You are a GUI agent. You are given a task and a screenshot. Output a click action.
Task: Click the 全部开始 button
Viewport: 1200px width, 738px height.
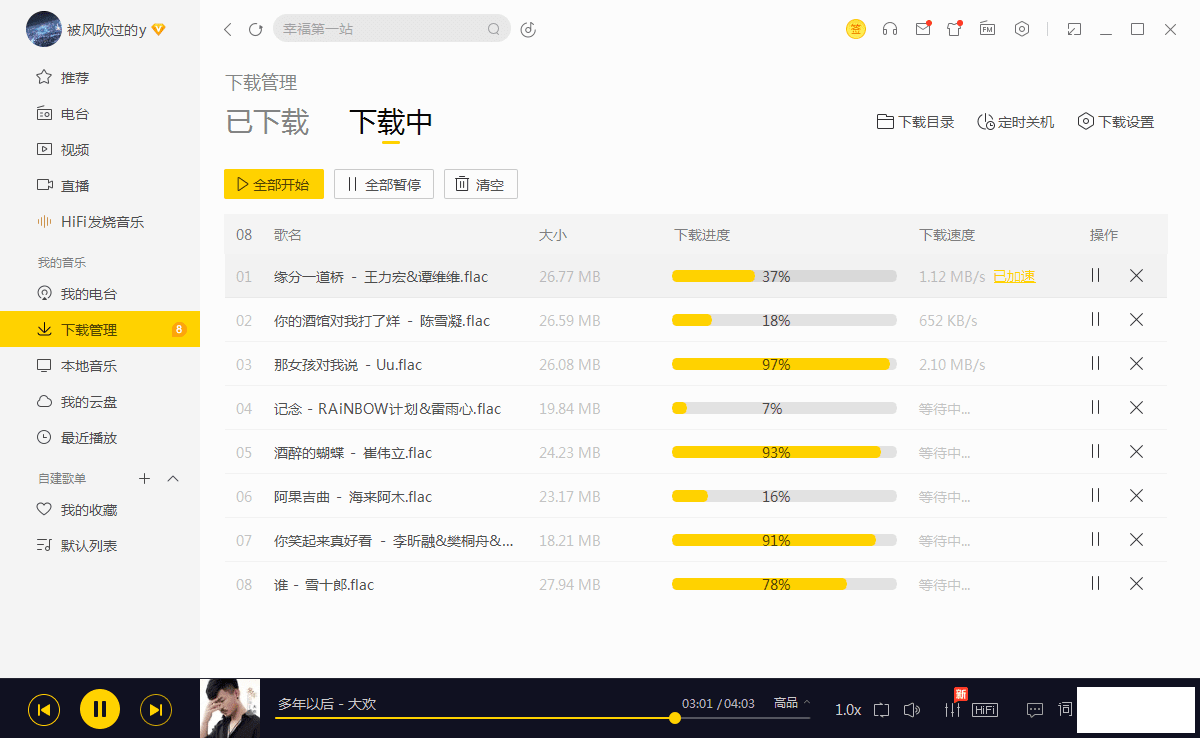click(274, 184)
